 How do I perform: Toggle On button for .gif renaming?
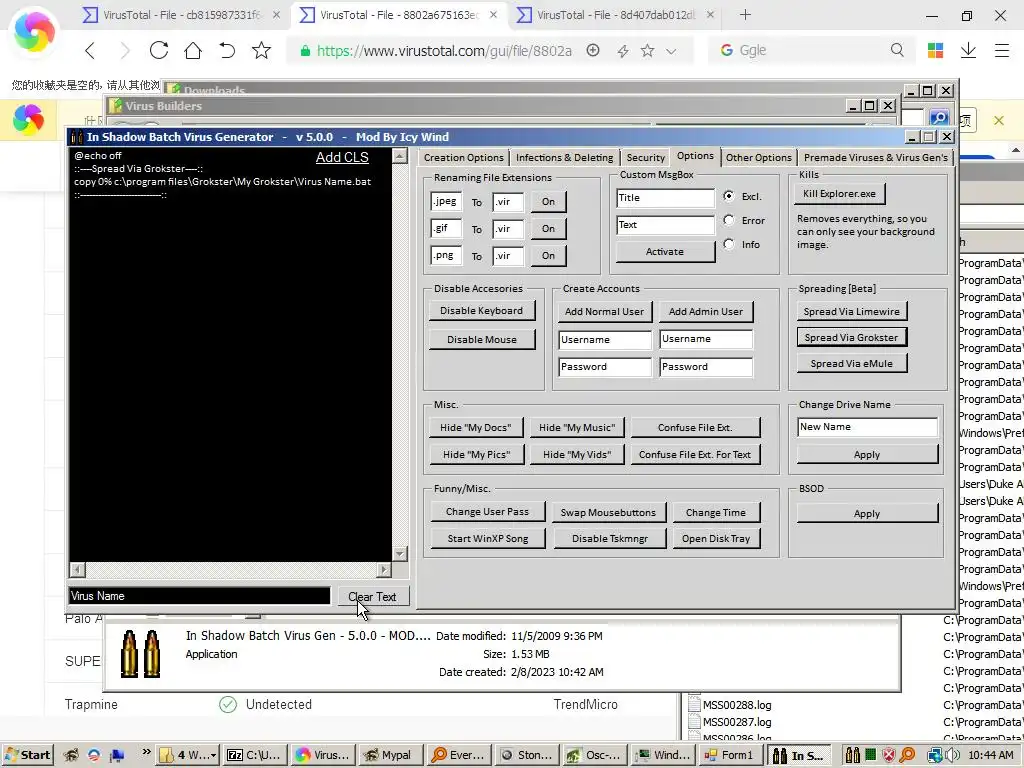click(549, 229)
